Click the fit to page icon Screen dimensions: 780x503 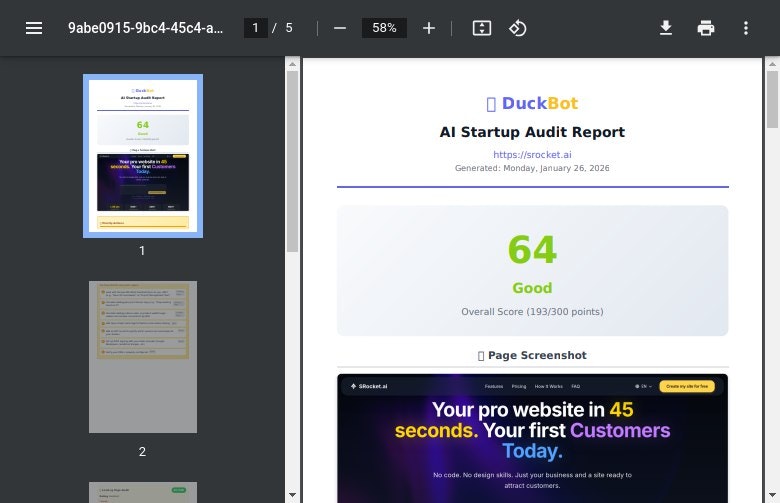482,28
